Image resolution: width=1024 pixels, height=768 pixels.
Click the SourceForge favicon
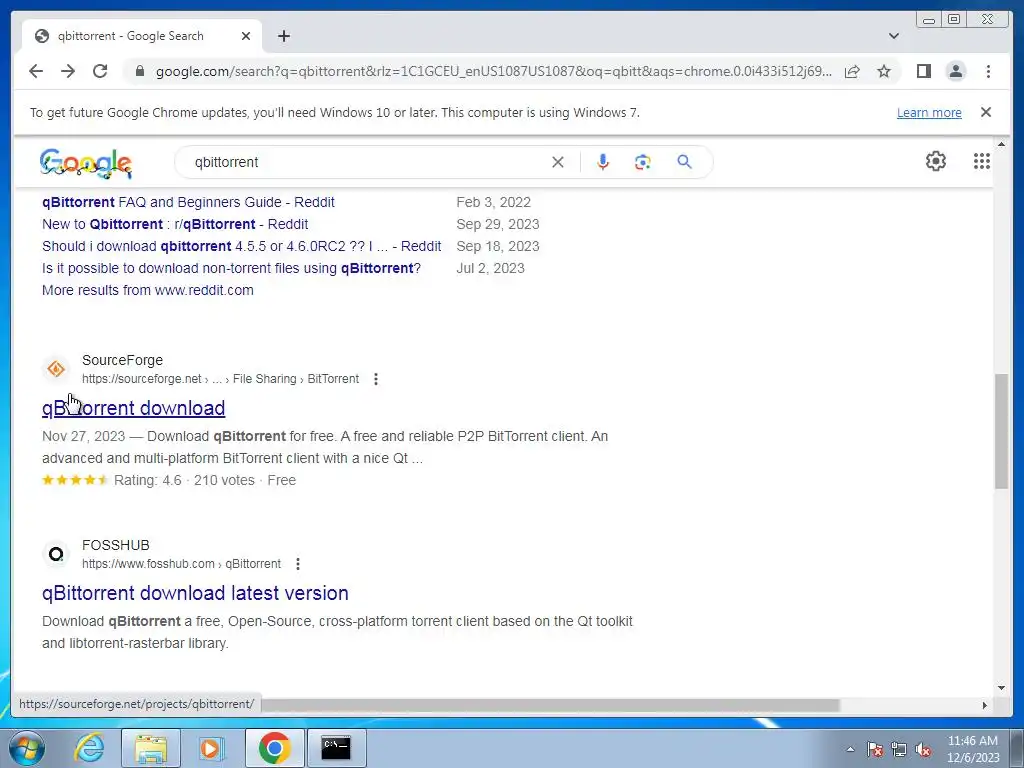pos(56,369)
